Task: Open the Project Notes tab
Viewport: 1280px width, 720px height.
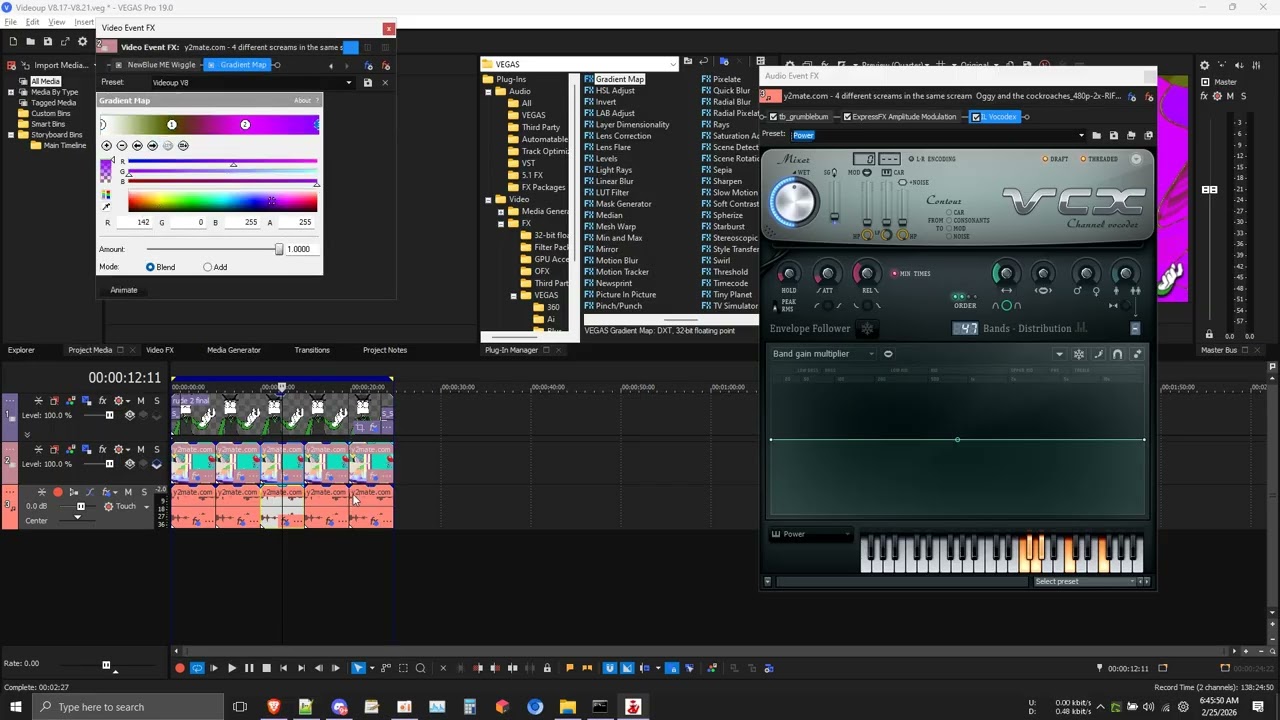Action: click(x=385, y=350)
